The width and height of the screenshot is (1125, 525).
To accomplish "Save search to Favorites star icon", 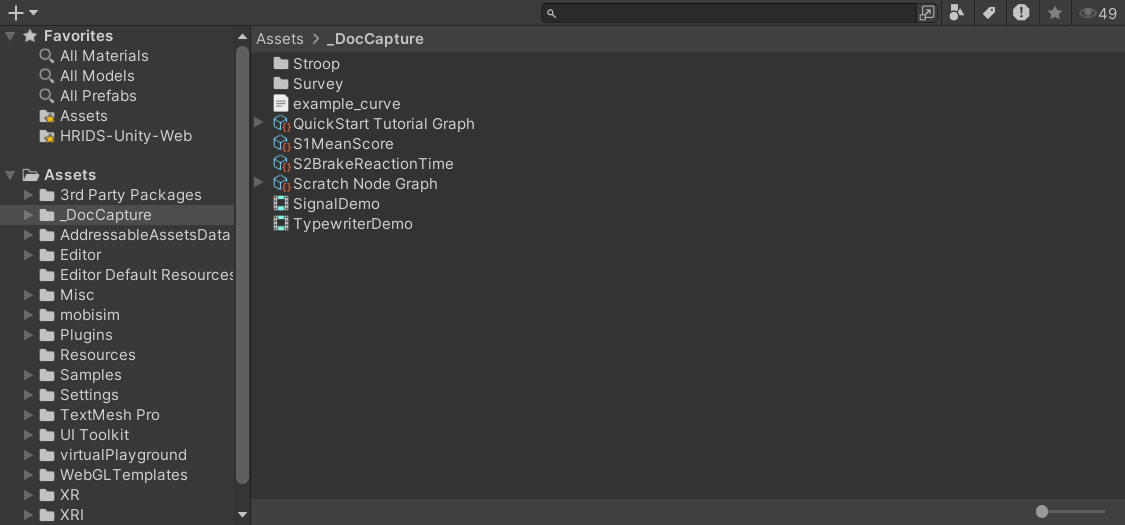I will coord(1055,12).
